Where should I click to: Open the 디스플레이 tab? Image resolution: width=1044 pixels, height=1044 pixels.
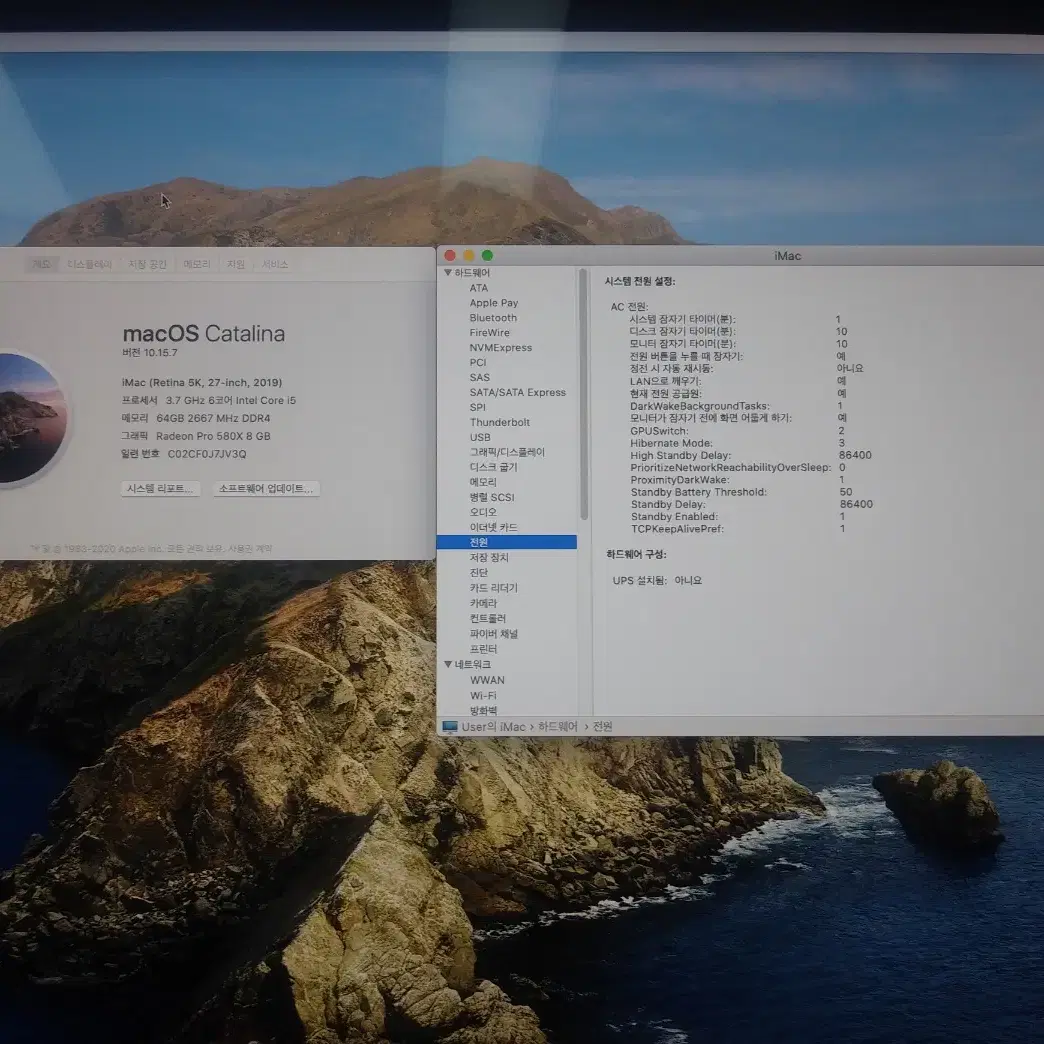pos(89,264)
